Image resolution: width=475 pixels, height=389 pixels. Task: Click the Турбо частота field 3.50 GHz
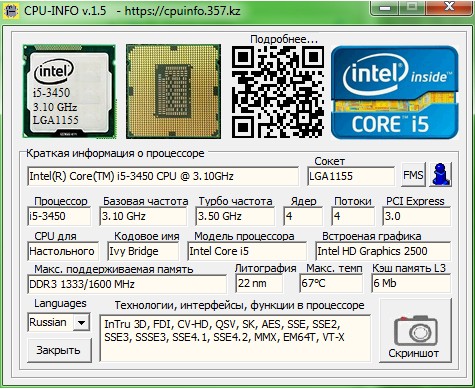click(235, 216)
